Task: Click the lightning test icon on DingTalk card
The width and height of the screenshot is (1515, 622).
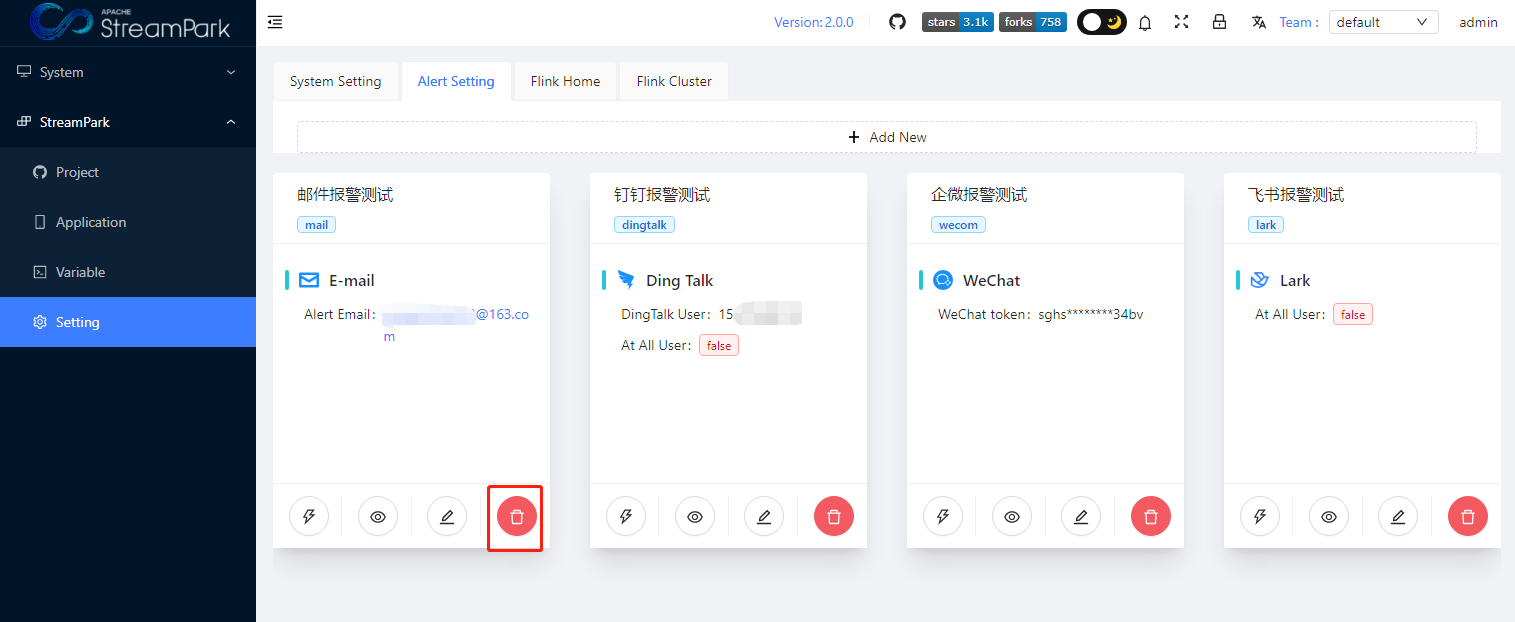Action: coord(626,517)
